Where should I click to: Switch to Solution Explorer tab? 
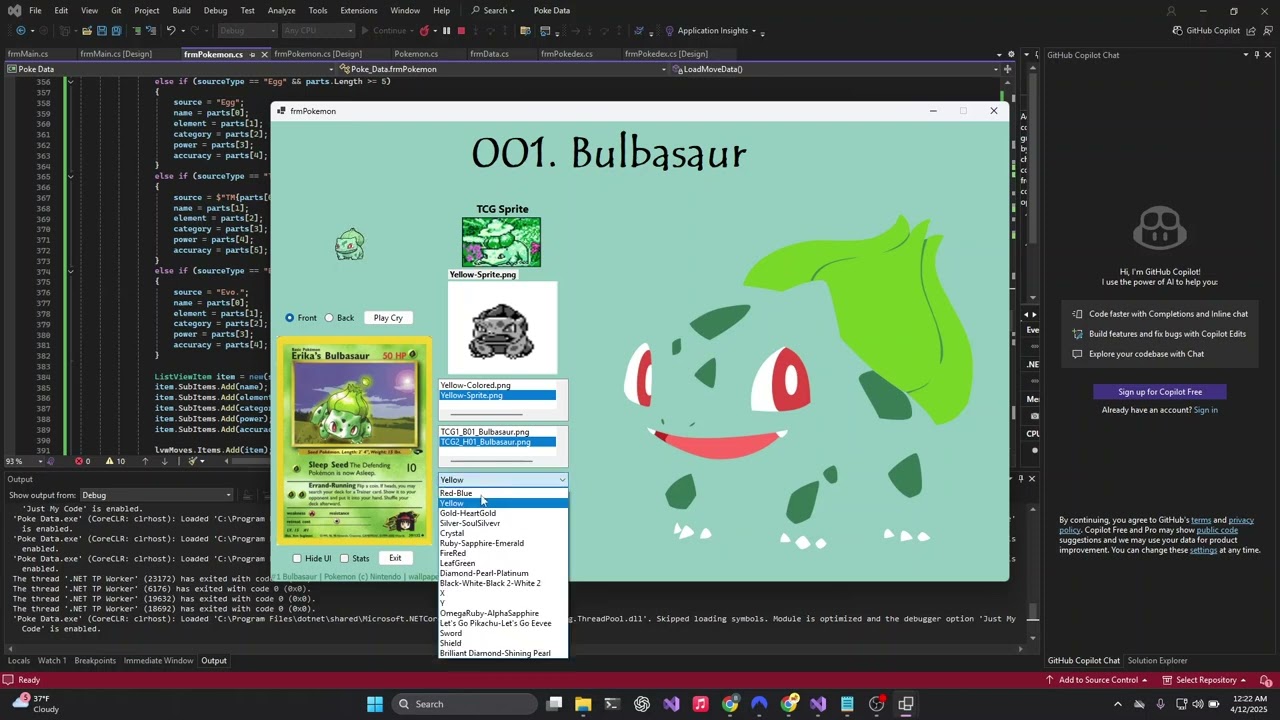(x=1157, y=661)
